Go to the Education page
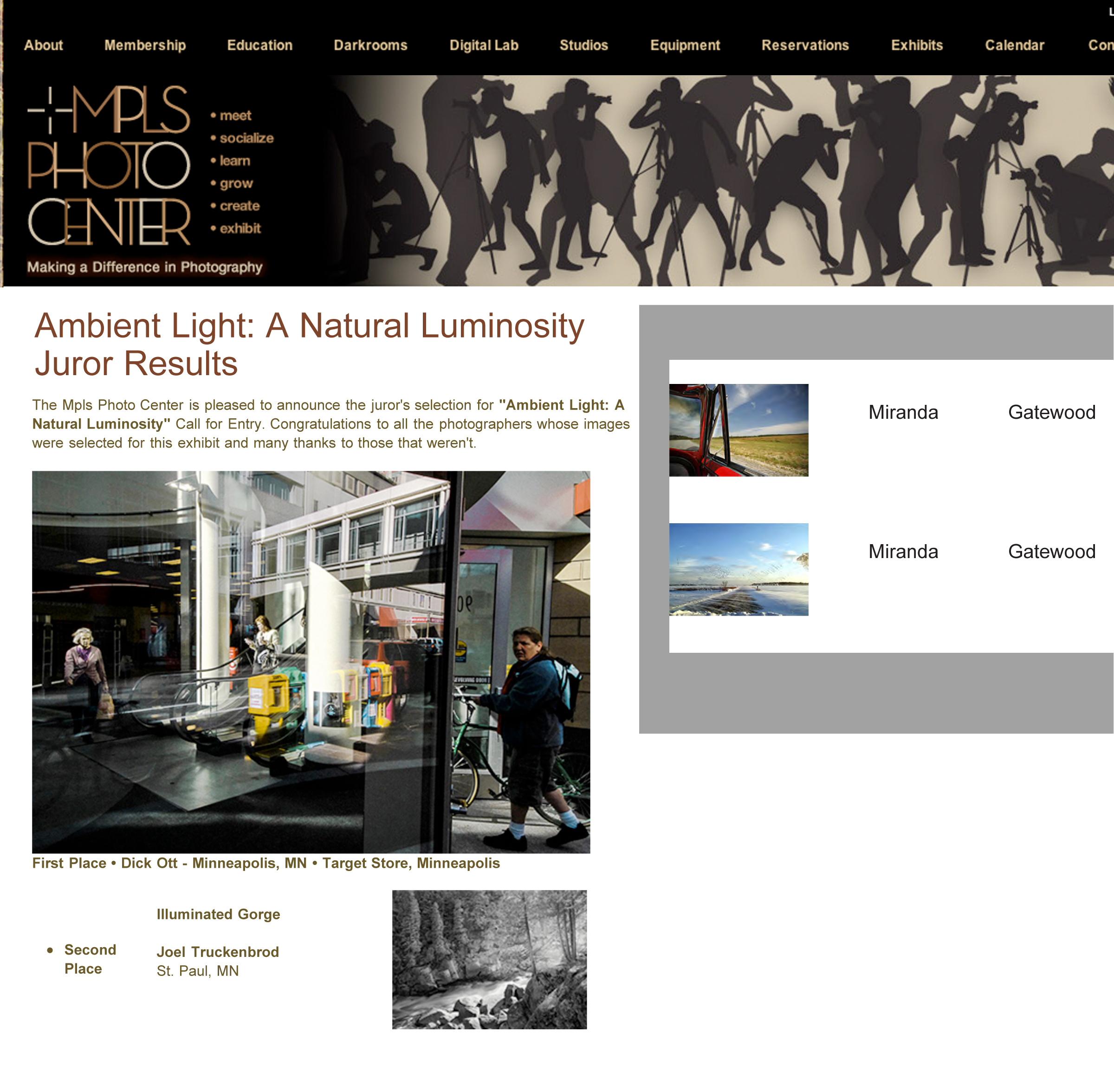 click(x=260, y=45)
